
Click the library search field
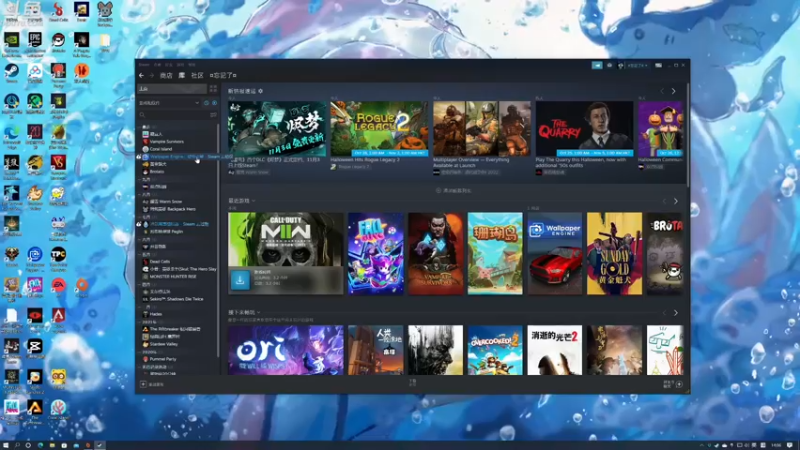pyautogui.click(x=173, y=115)
